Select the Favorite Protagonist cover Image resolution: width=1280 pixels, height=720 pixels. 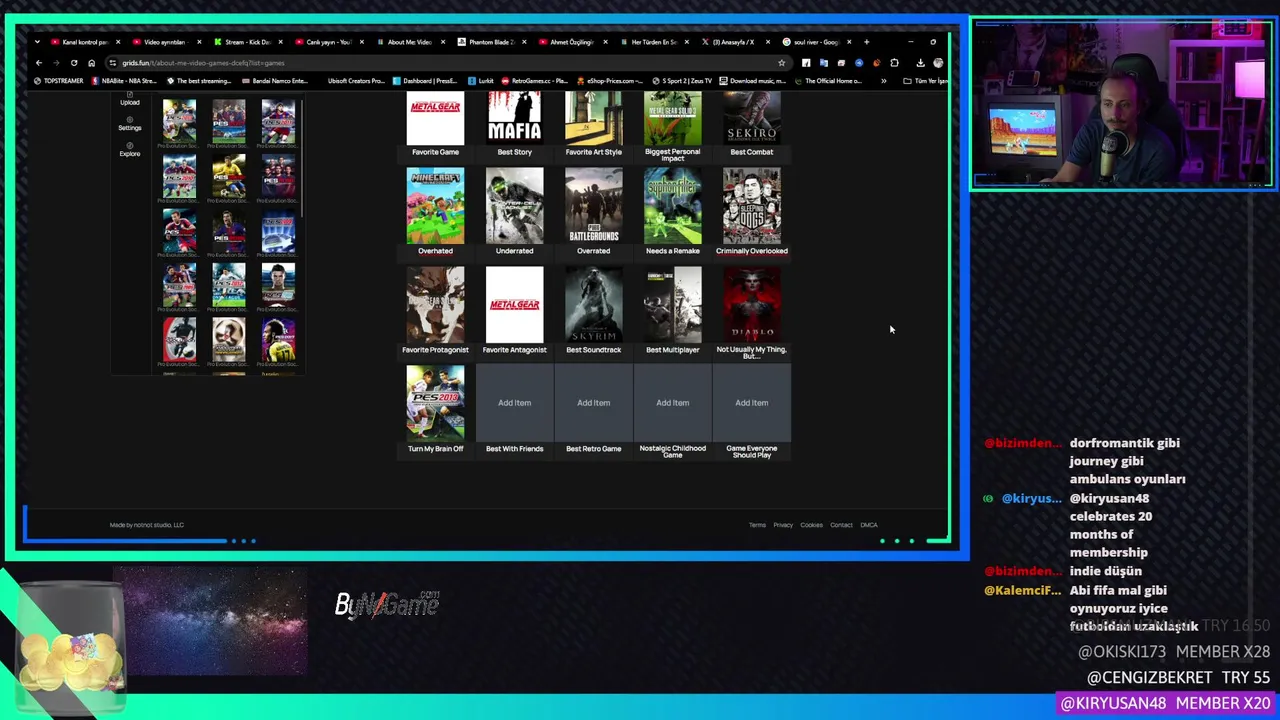[435, 305]
